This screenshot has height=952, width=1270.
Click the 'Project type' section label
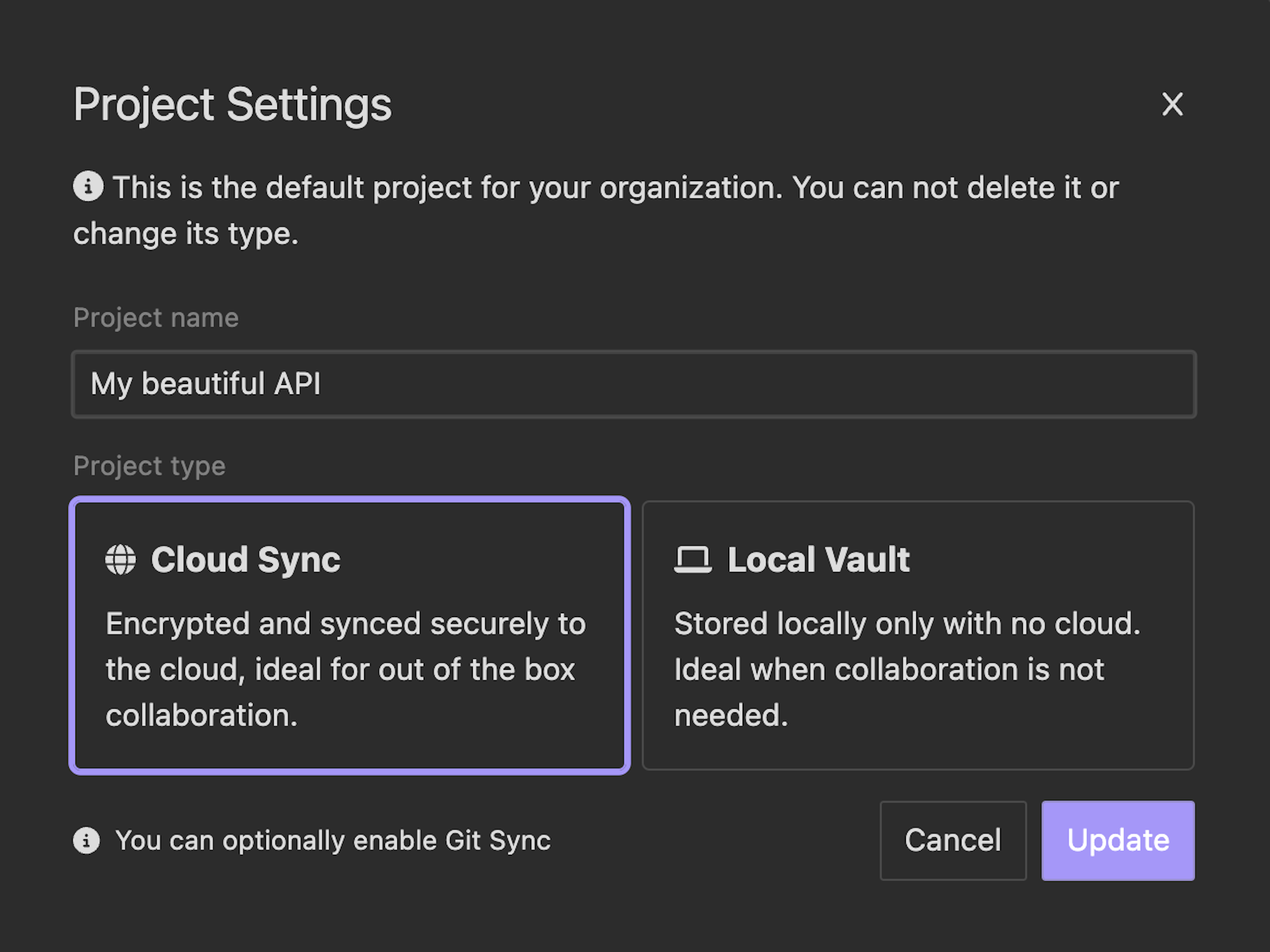pyautogui.click(x=149, y=466)
